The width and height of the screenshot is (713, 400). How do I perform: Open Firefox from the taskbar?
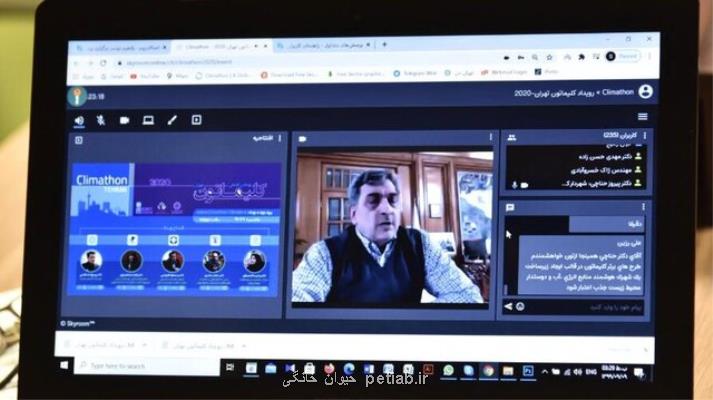pos(329,369)
